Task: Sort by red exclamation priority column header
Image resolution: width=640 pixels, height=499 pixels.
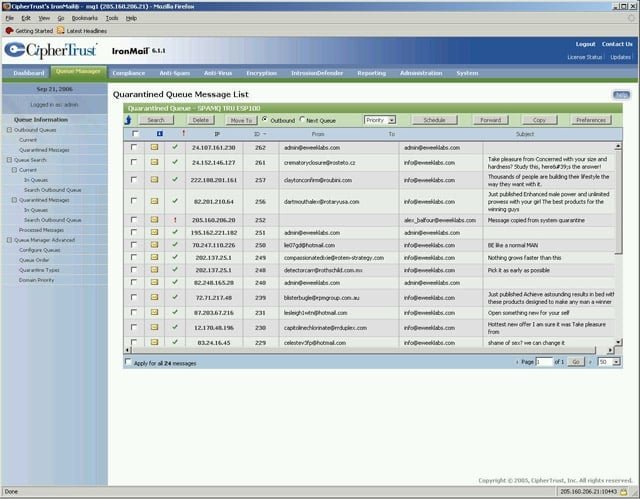Action: pyautogui.click(x=184, y=133)
